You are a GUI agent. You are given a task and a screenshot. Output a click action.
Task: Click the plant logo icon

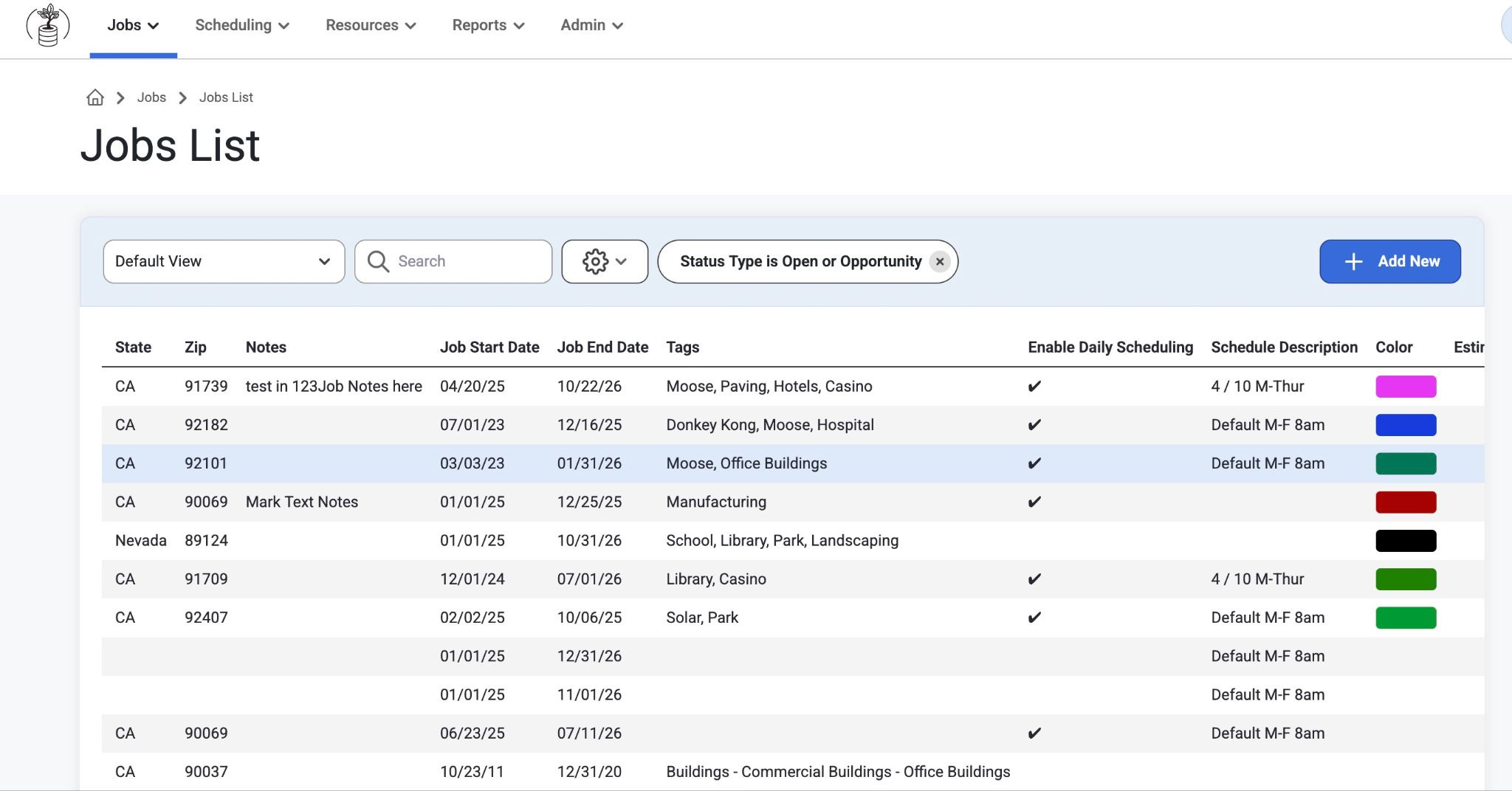pyautogui.click(x=48, y=26)
